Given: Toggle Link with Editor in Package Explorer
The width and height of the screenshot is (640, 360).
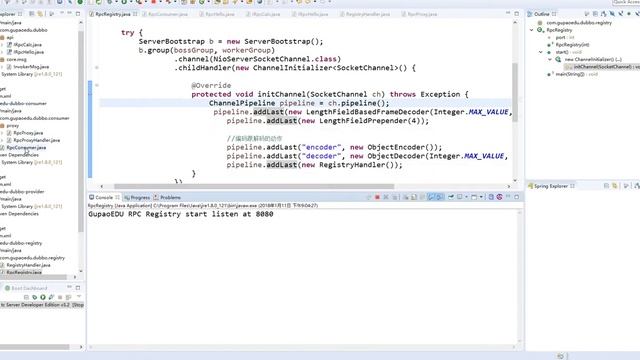Looking at the screenshot, I should point(40,14).
